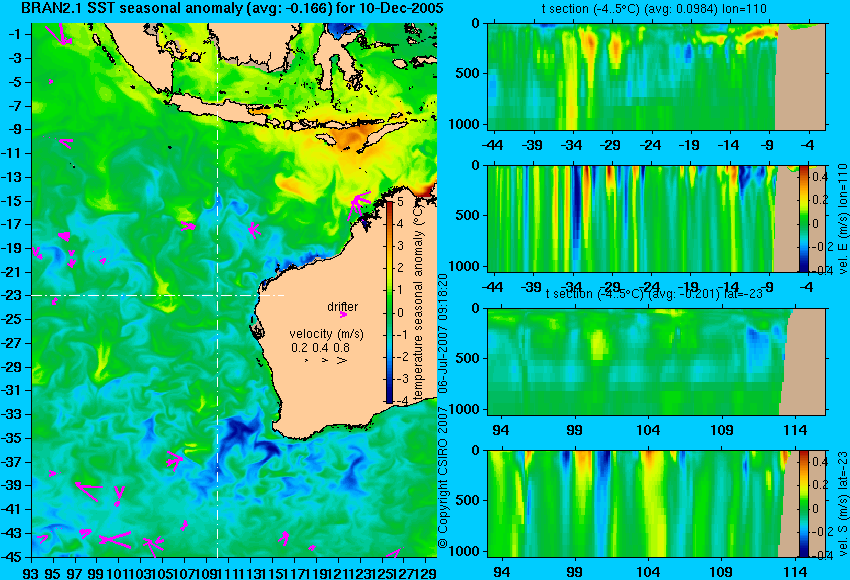
Task: Click the '06-Jul-2007 09:18:20' timestamp
Action: click(443, 333)
